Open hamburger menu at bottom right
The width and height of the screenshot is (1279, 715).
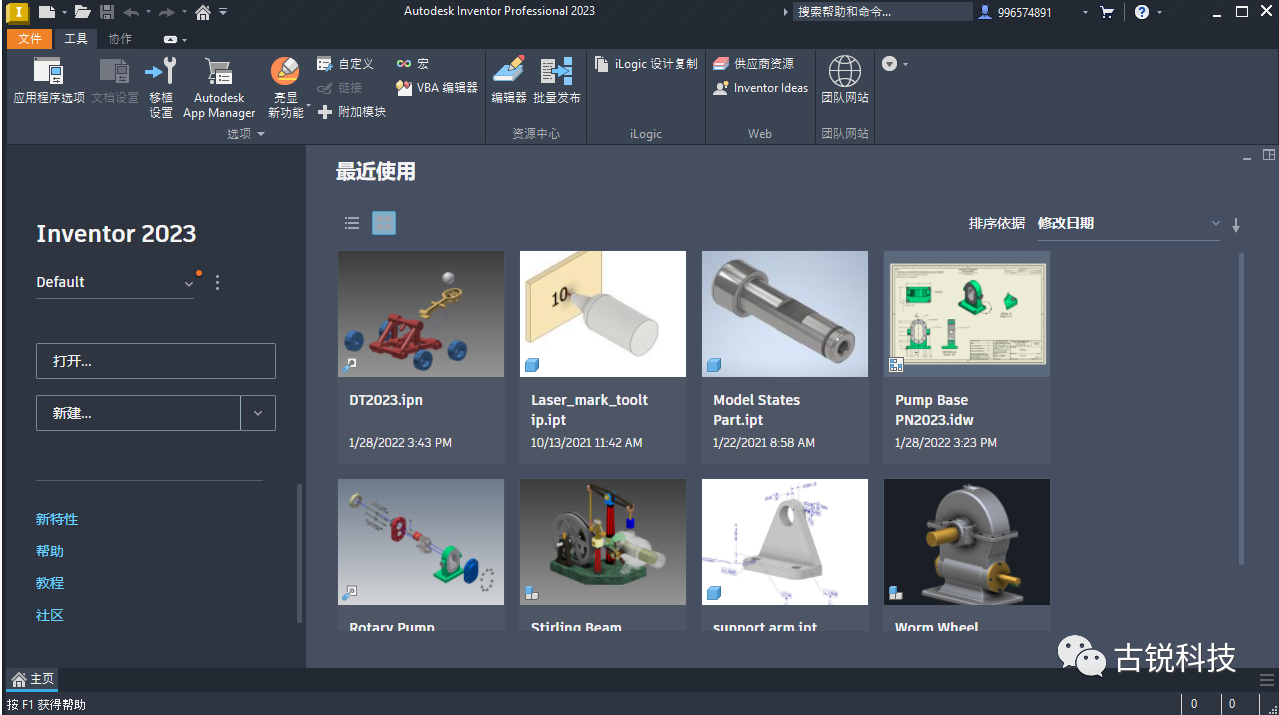tap(1266, 679)
